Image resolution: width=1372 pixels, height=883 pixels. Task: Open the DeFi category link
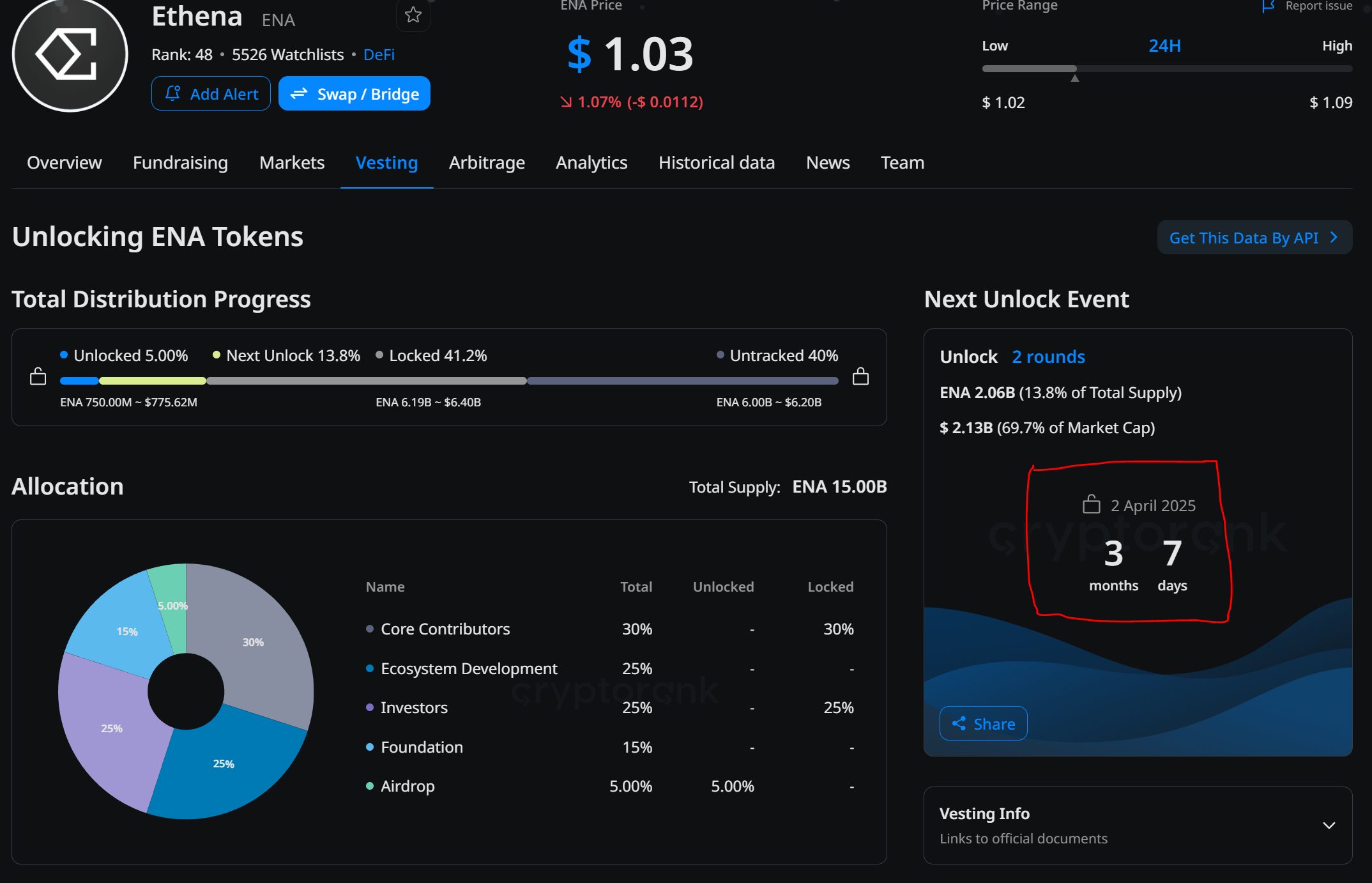[379, 55]
